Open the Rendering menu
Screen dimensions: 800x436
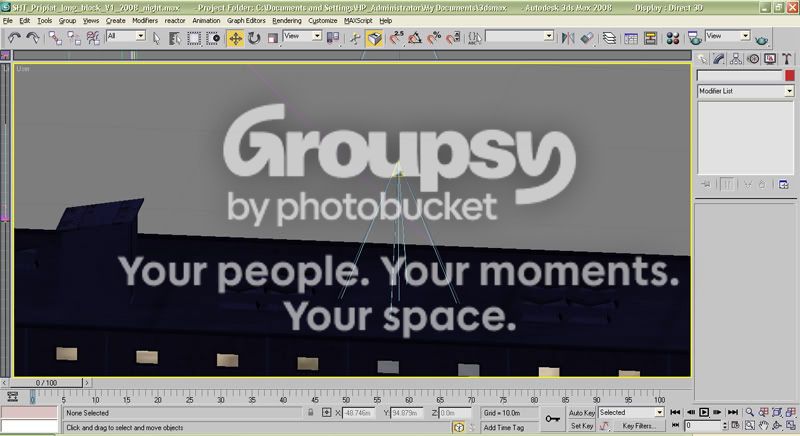point(287,20)
